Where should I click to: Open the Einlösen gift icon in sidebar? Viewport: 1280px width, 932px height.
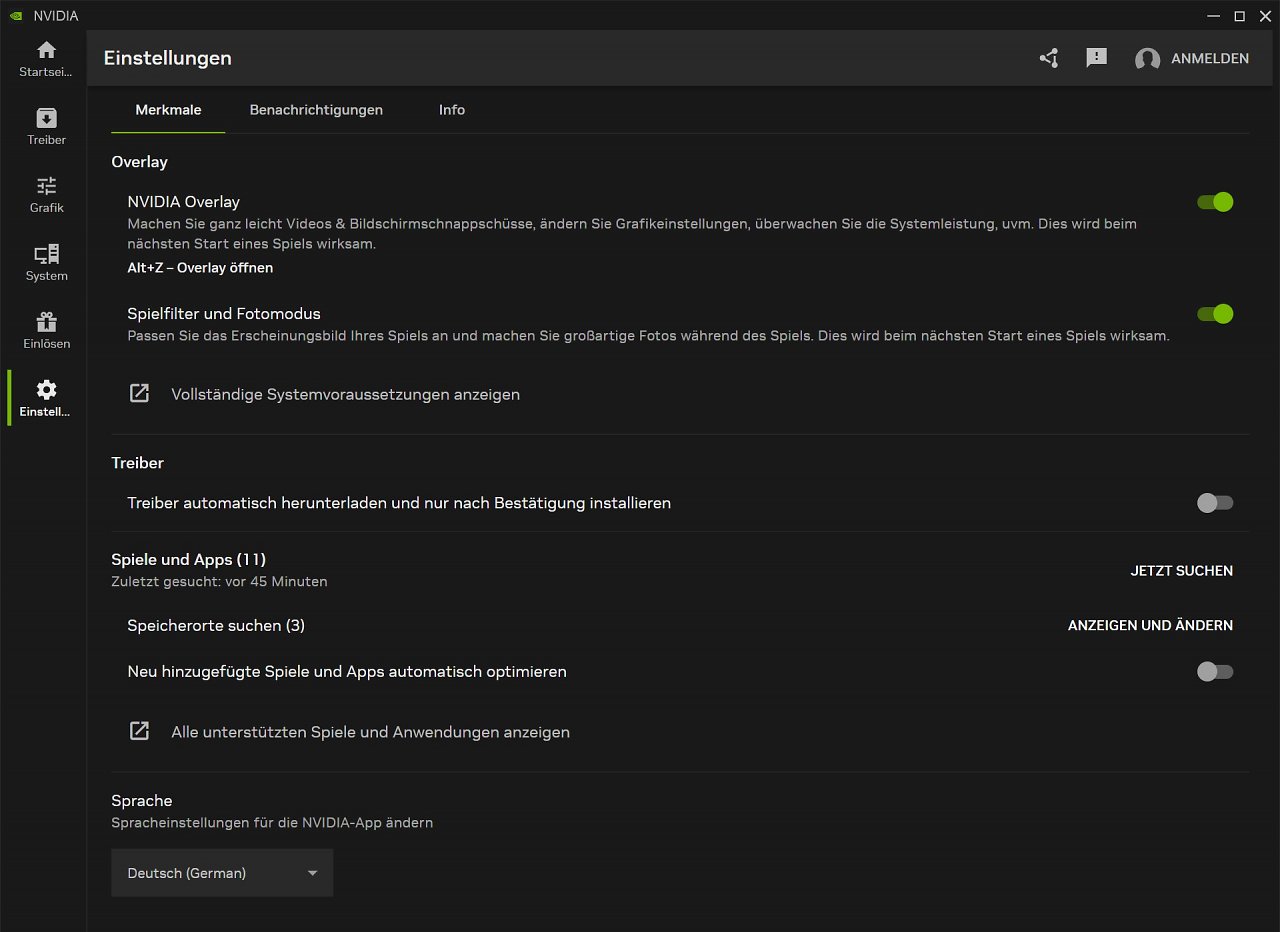(46, 322)
